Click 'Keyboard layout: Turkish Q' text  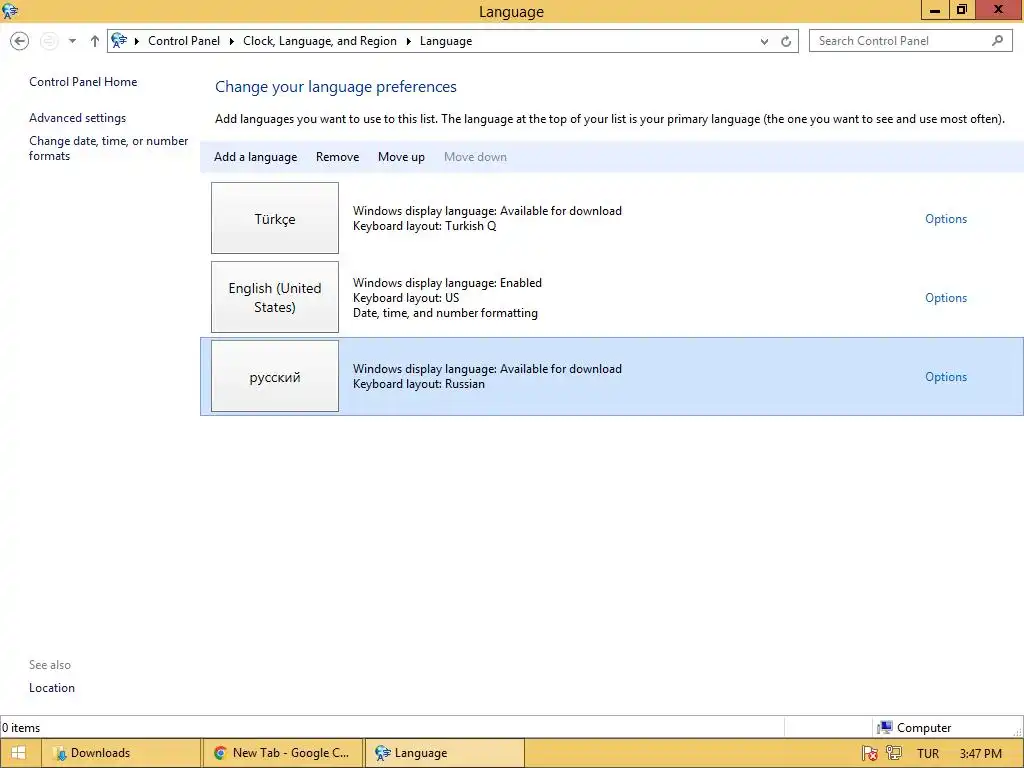point(424,226)
